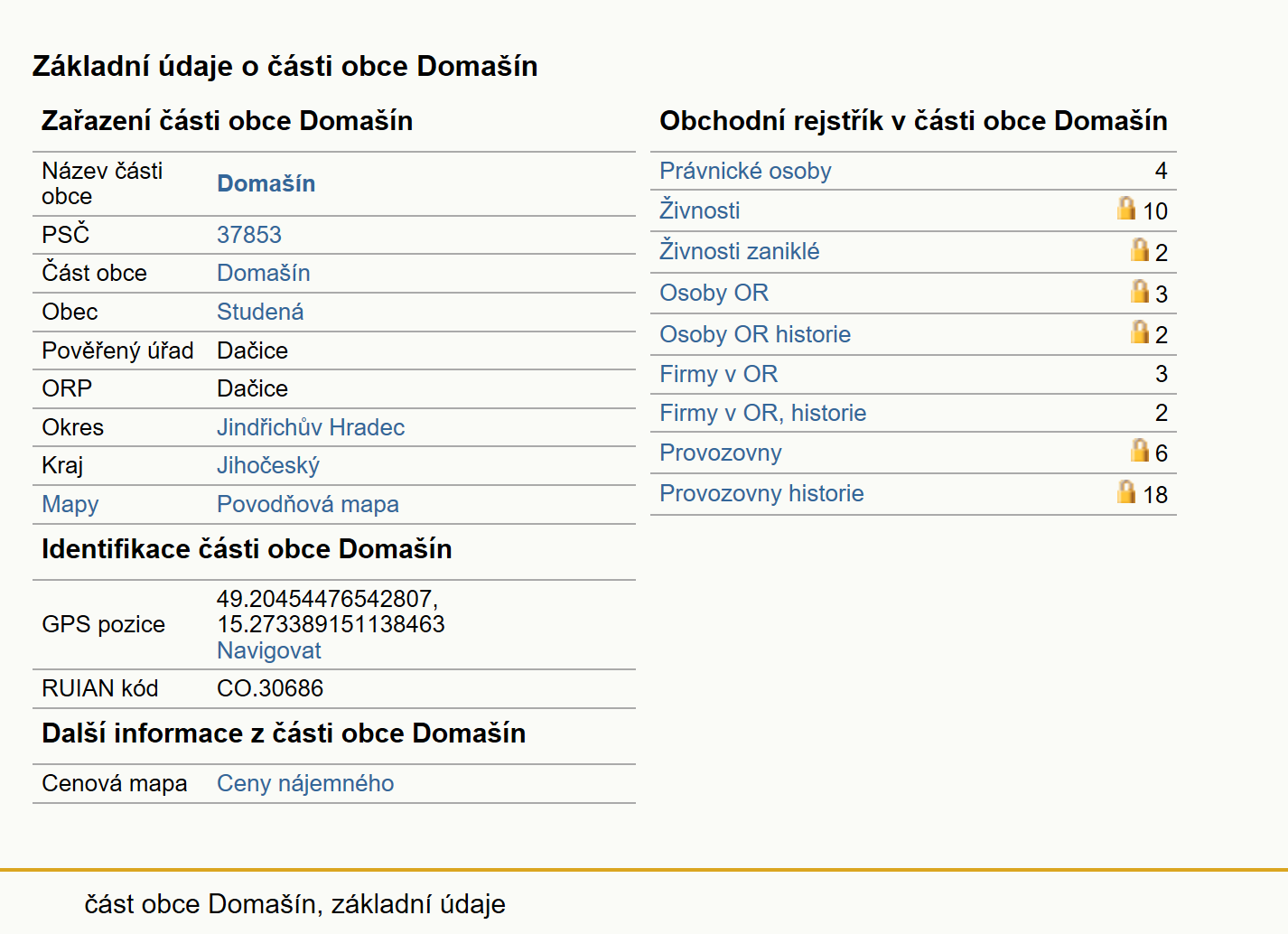Open the Povodňová mapa link
The width and height of the screenshot is (1288, 934).
pos(308,504)
